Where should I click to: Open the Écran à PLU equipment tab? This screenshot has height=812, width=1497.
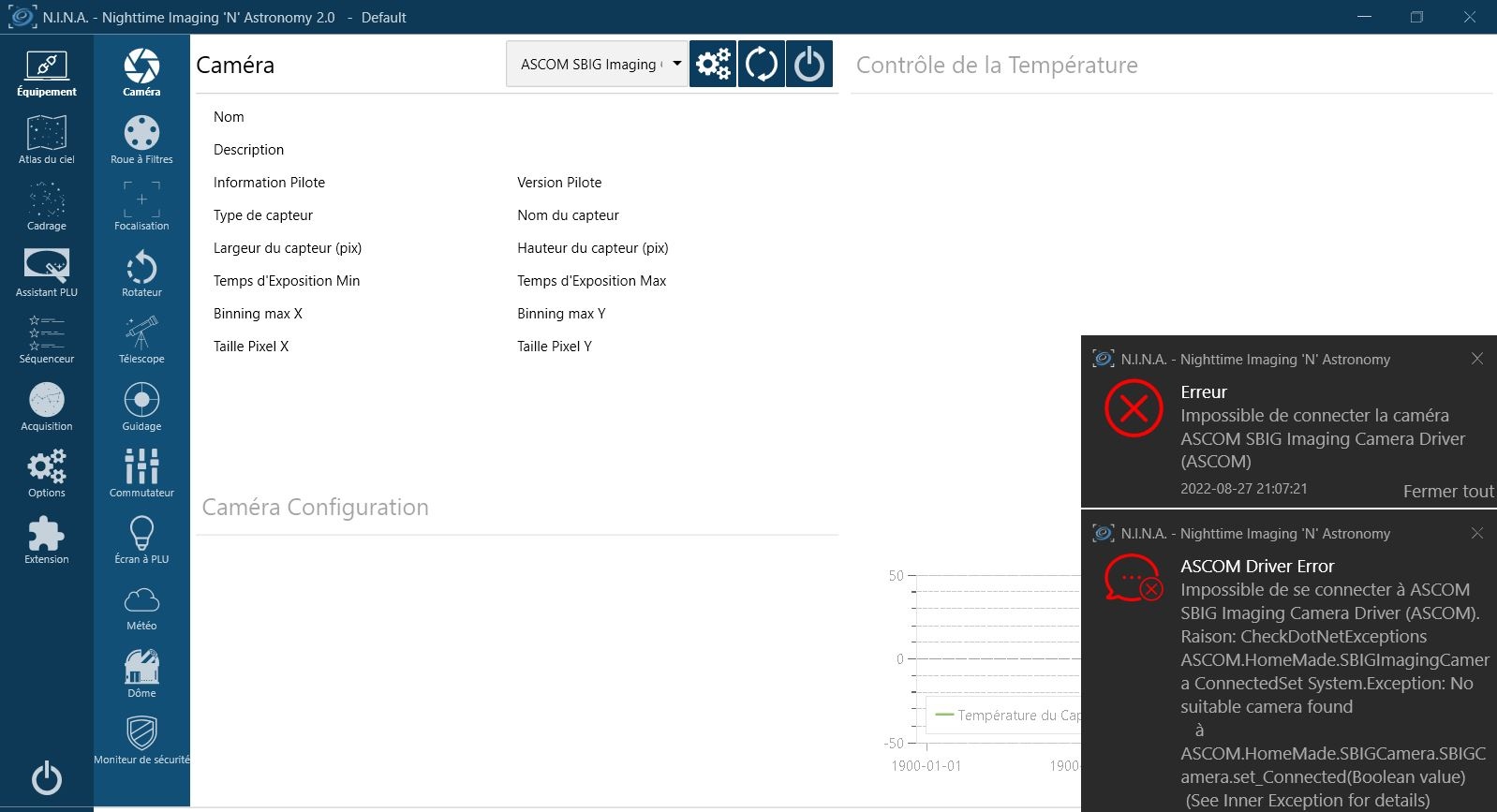coord(141,539)
